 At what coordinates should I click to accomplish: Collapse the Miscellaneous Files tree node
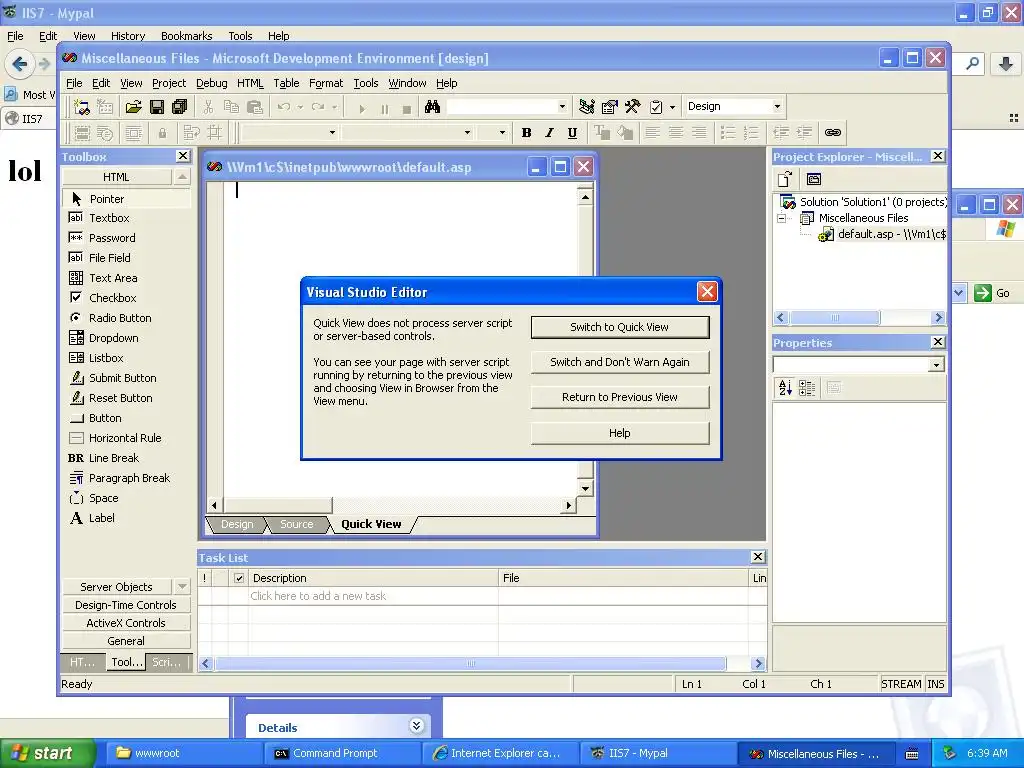tap(781, 218)
